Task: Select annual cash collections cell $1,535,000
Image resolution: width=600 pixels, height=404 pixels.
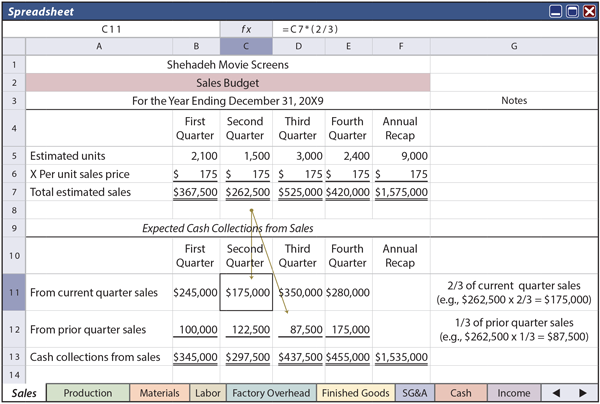Action: point(401,357)
